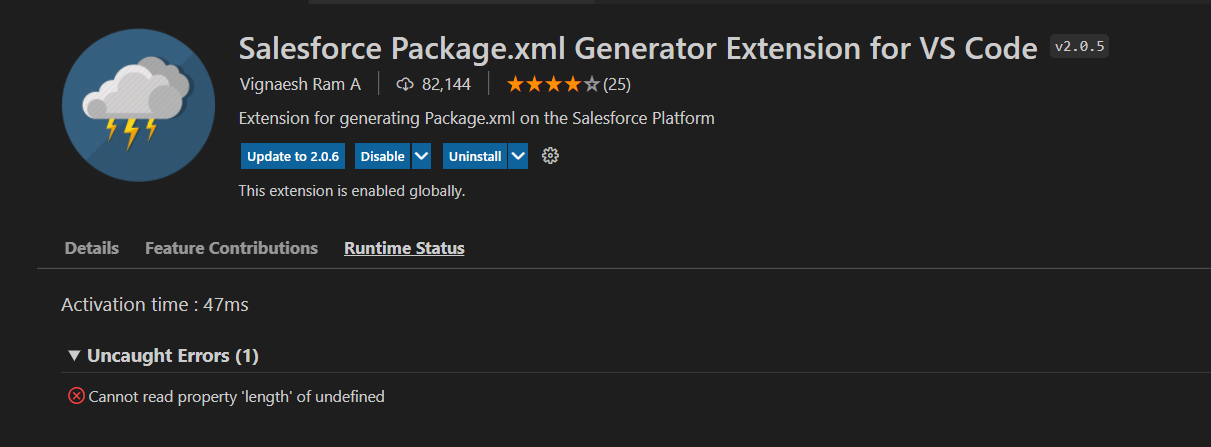This screenshot has height=447, width=1211.
Task: Click the (25) ratings count
Action: point(617,84)
